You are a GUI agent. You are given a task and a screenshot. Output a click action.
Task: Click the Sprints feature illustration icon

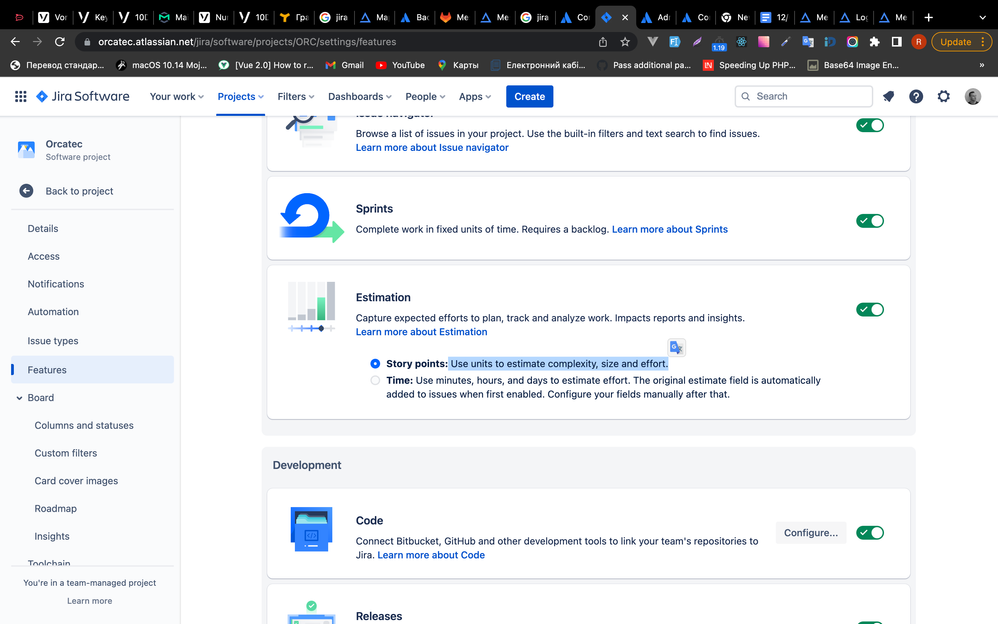[312, 218]
